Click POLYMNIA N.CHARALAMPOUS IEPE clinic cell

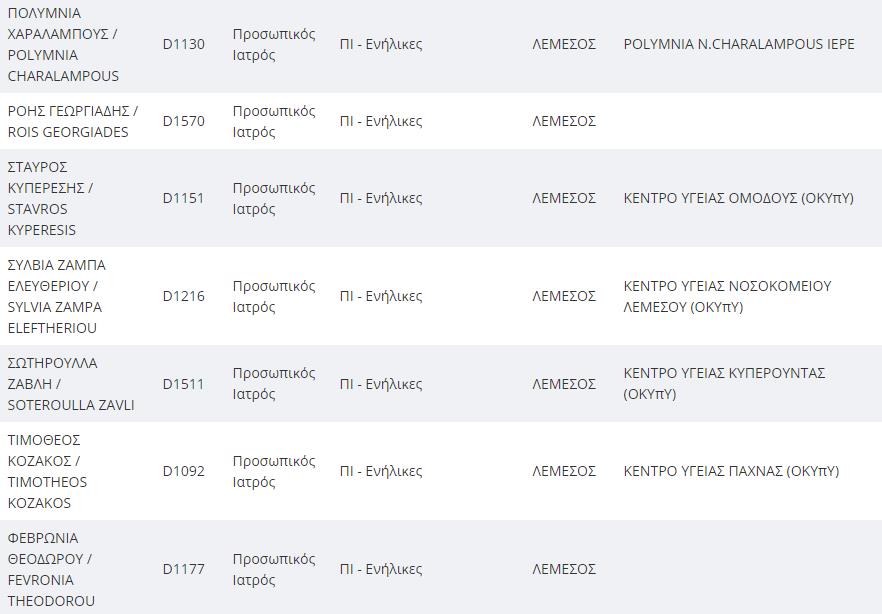click(x=739, y=44)
